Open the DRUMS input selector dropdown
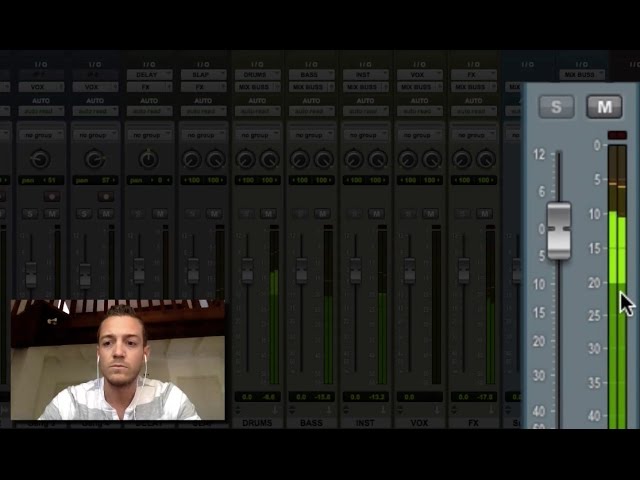The image size is (640, 480). (258, 75)
